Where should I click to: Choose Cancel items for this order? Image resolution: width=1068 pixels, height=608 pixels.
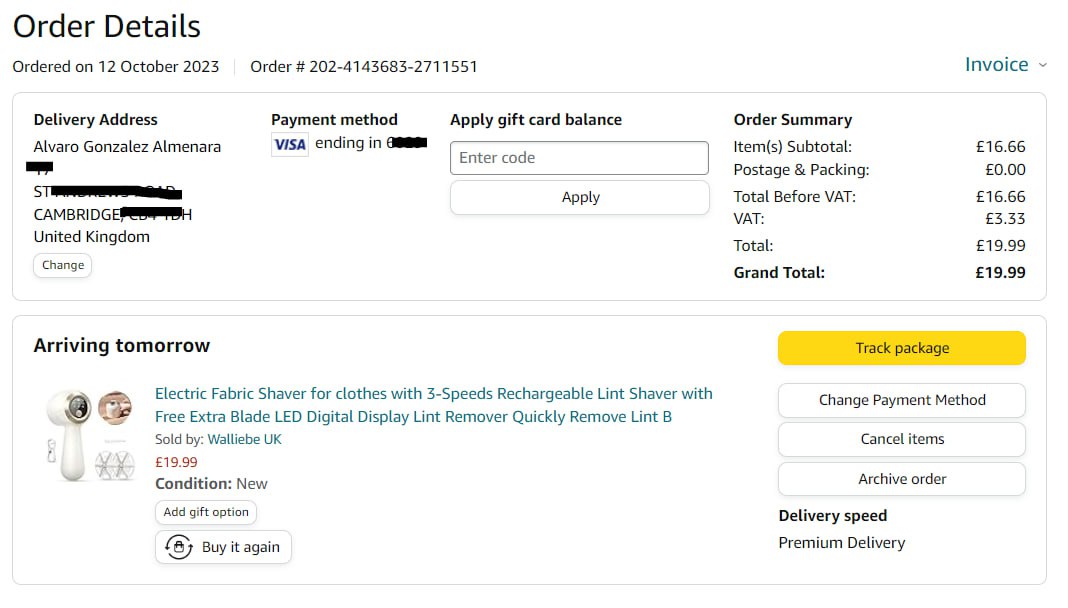(901, 439)
